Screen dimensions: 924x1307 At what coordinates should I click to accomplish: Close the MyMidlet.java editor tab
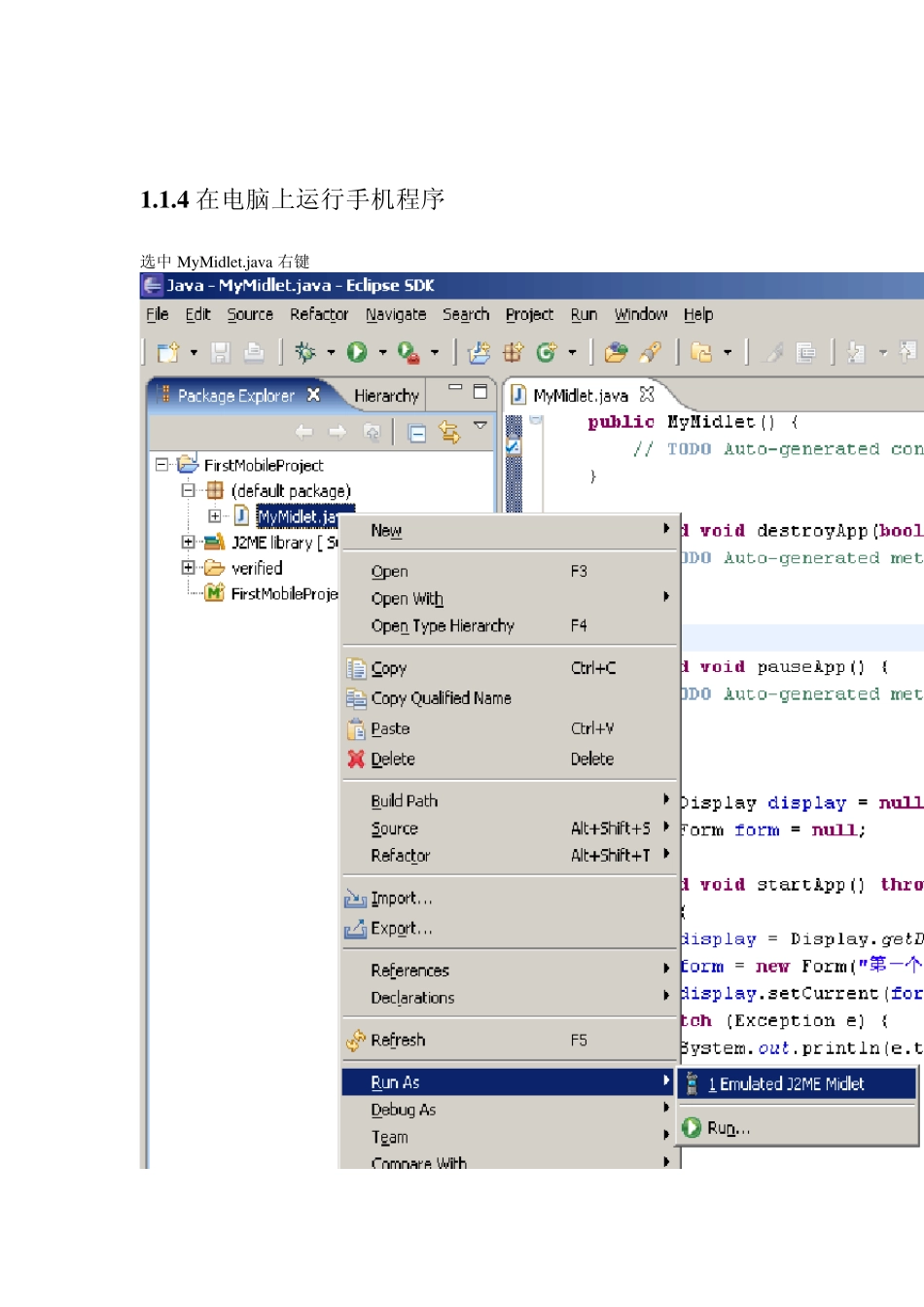pyautogui.click(x=647, y=395)
